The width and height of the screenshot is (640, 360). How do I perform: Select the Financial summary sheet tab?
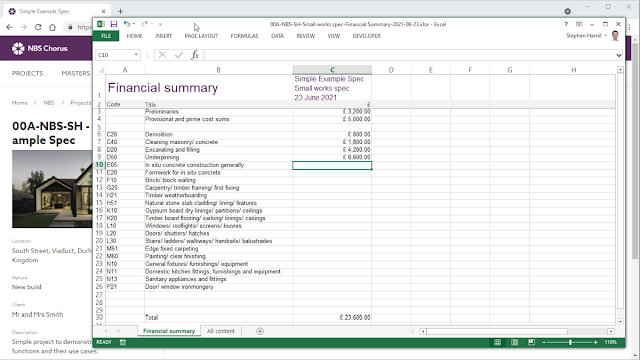tap(169, 331)
